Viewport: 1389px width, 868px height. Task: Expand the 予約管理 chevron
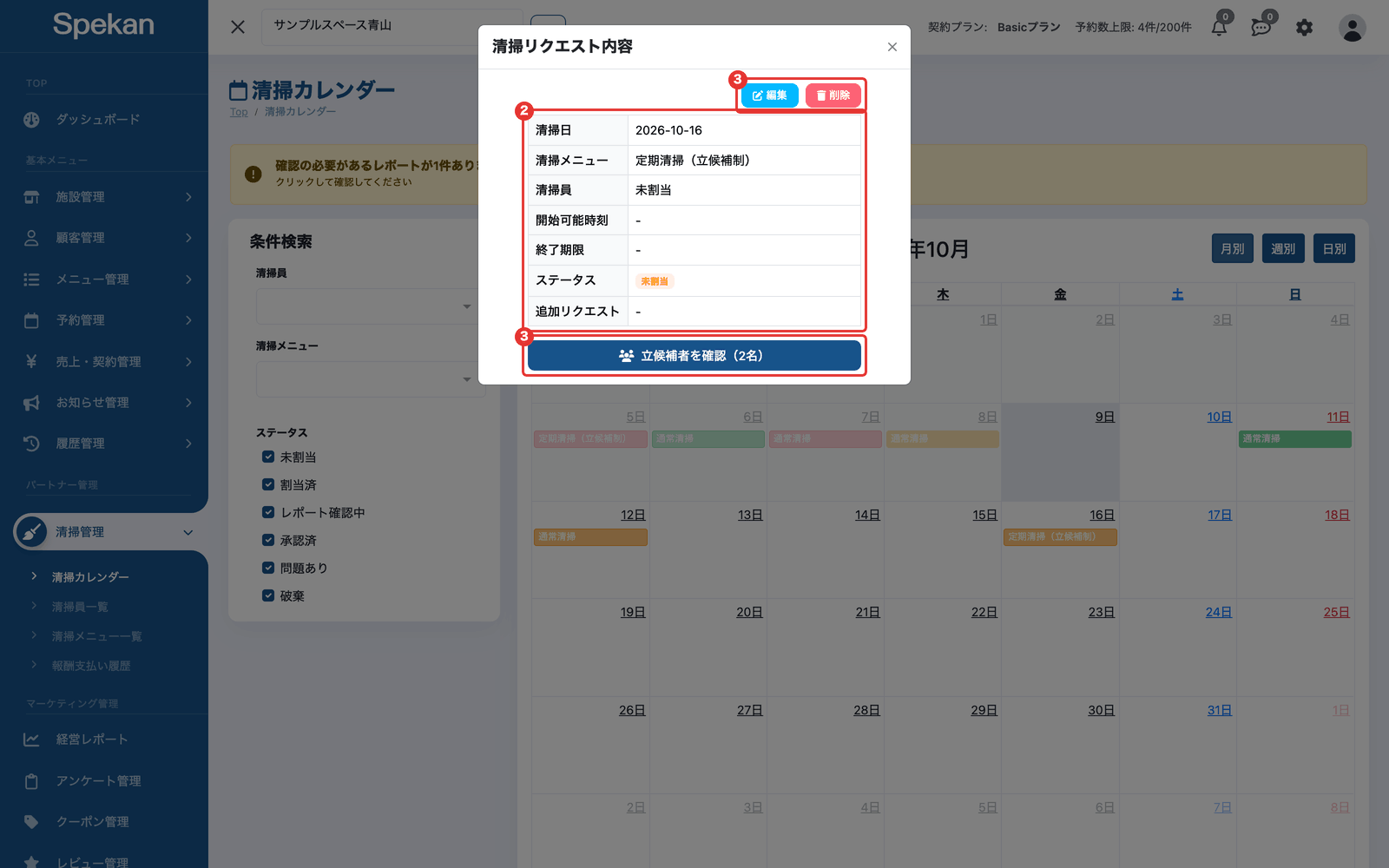click(188, 320)
